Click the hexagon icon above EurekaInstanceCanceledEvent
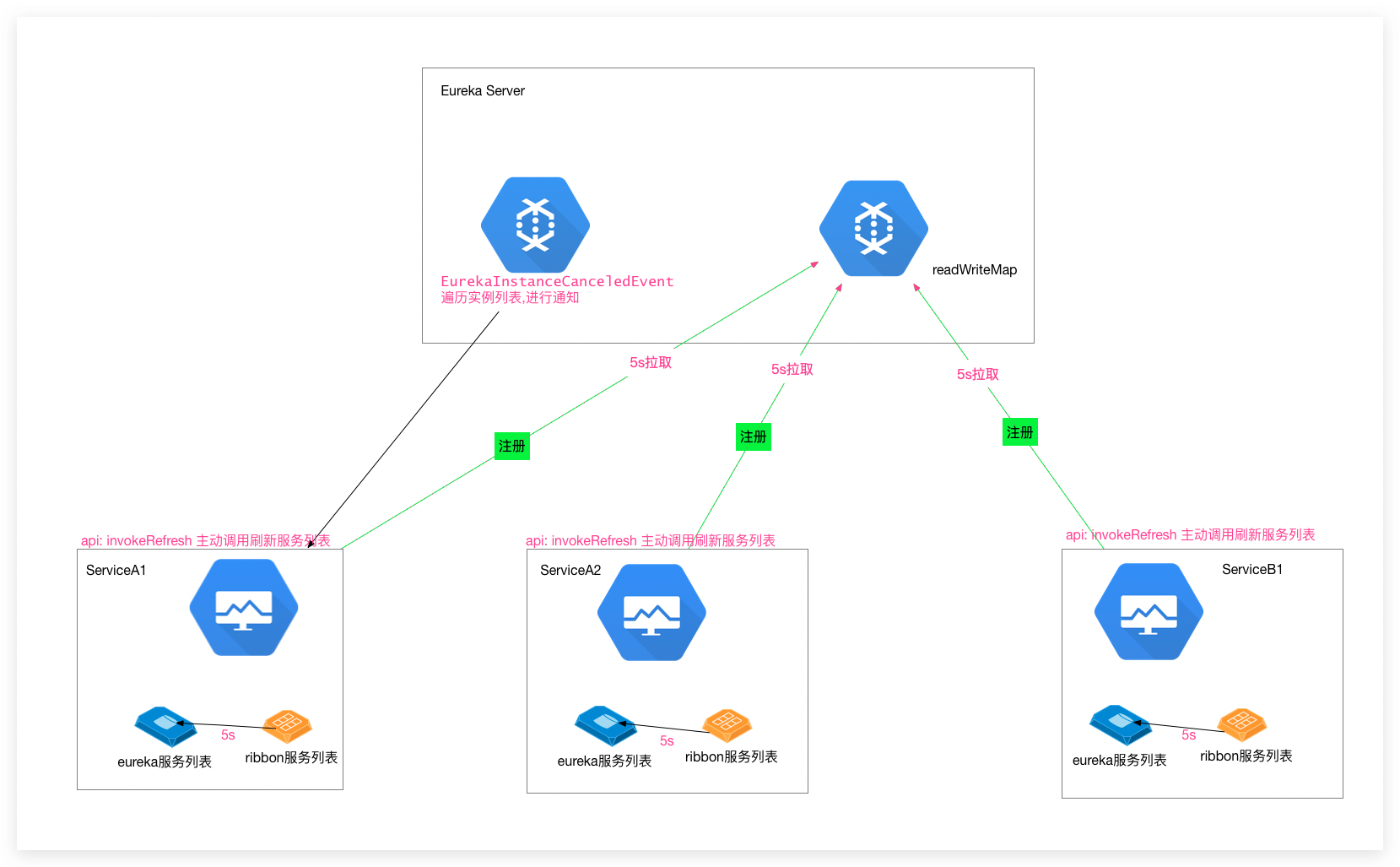Screen dimensions: 1400x867 coord(535,225)
